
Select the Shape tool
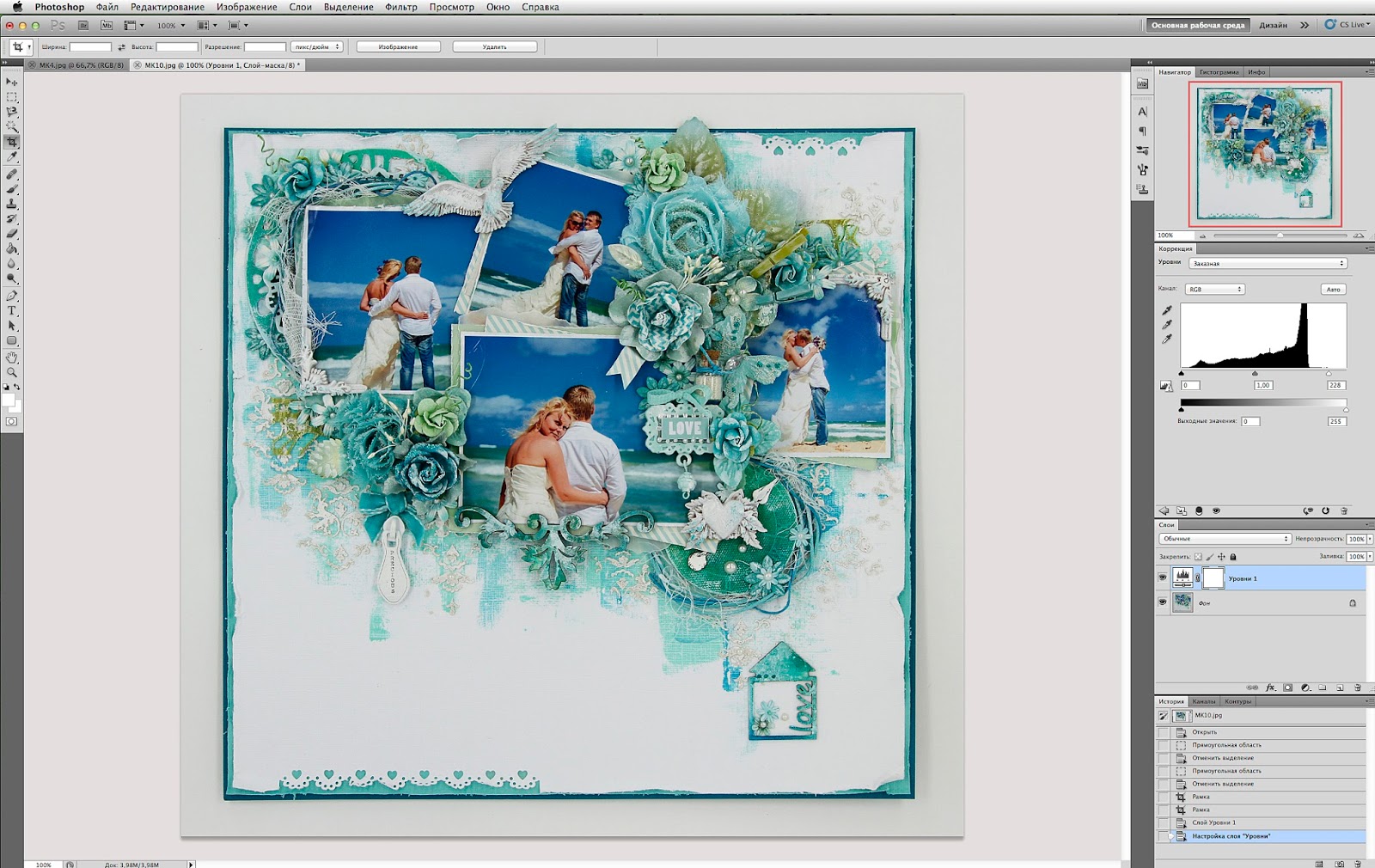click(12, 340)
